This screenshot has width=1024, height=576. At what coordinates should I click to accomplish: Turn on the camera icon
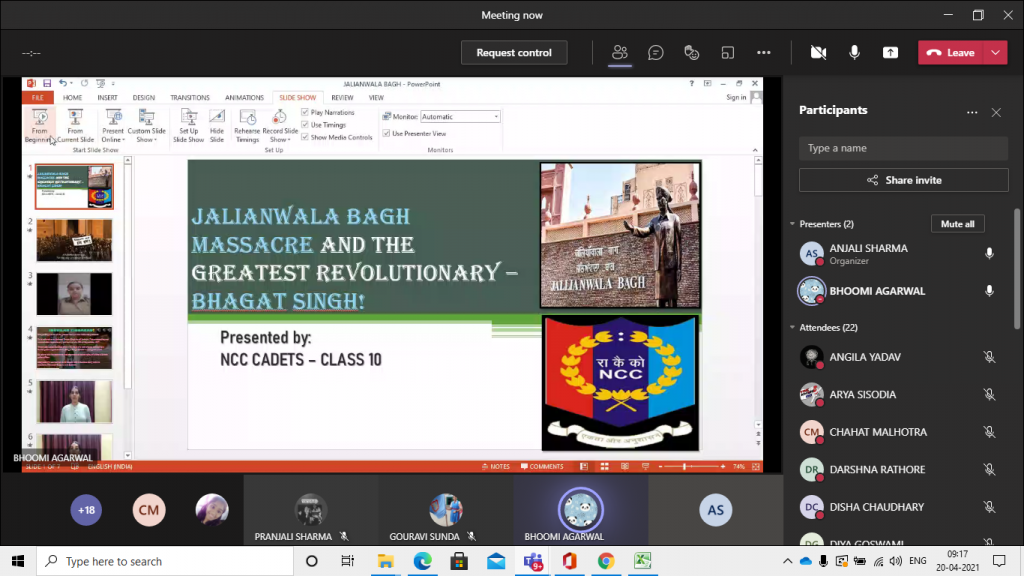[x=819, y=53]
